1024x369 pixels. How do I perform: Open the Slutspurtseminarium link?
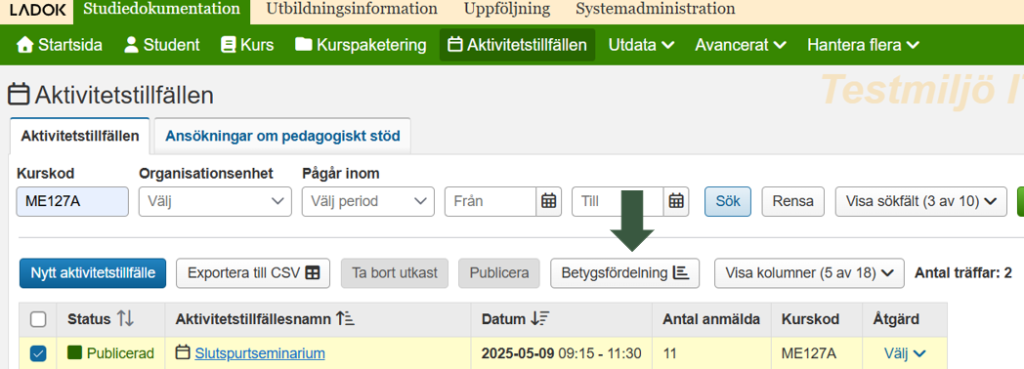click(260, 353)
